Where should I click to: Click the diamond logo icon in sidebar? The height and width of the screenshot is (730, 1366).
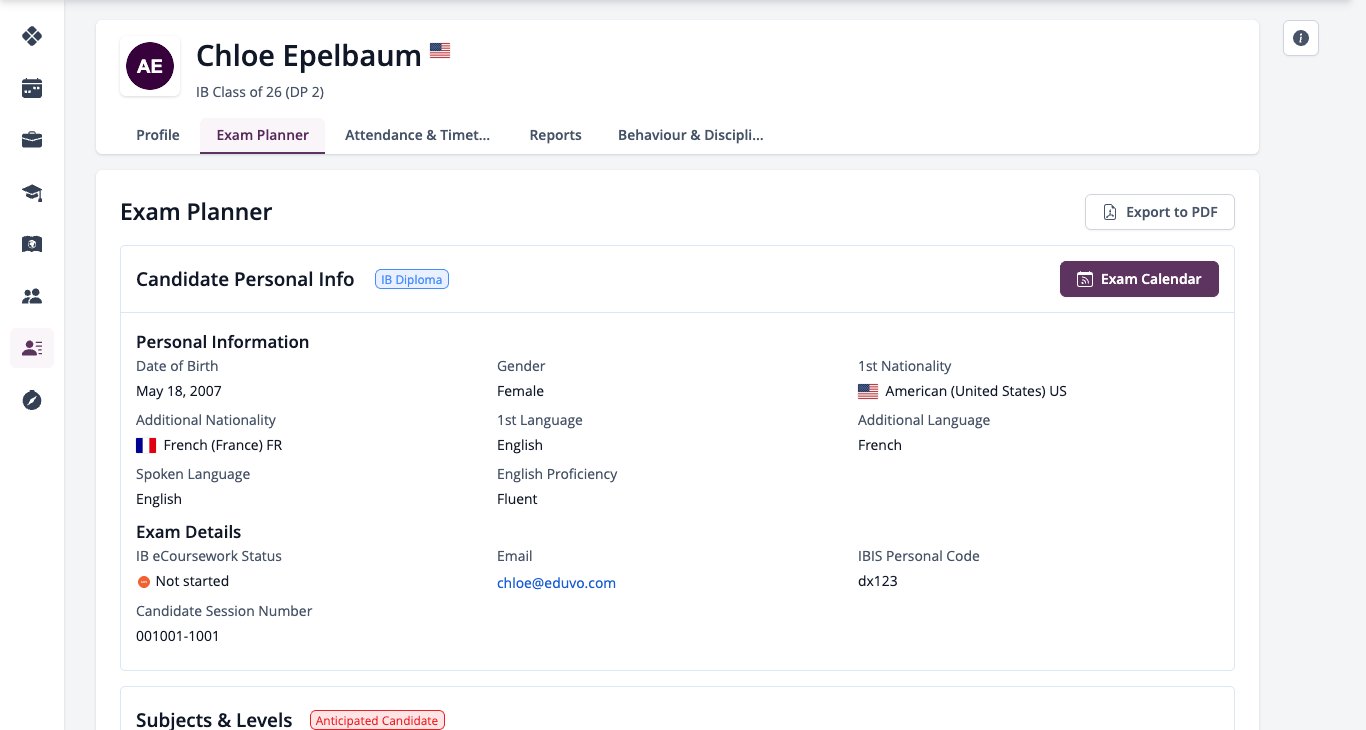tap(32, 36)
